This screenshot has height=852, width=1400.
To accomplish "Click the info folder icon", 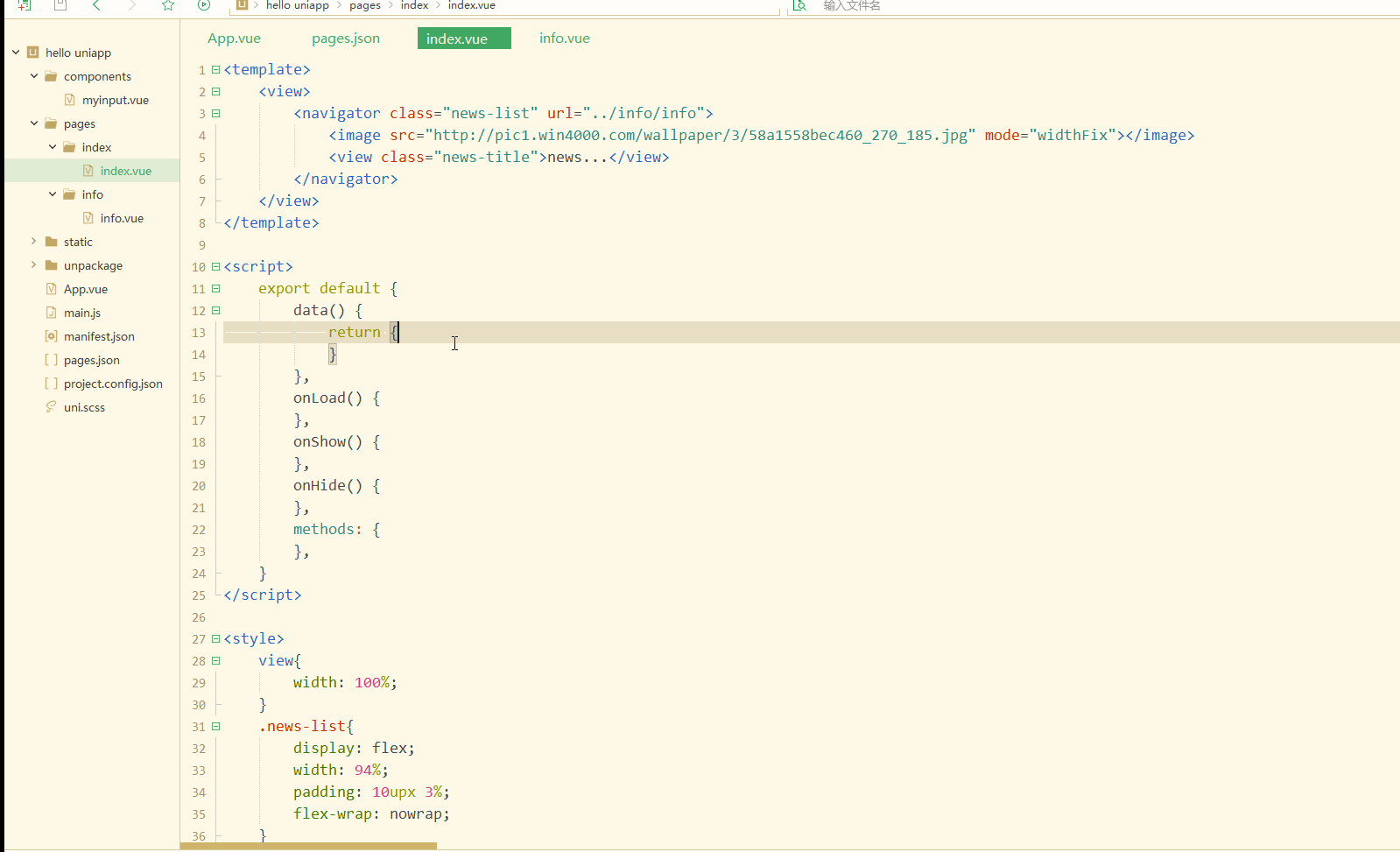I will (x=70, y=194).
